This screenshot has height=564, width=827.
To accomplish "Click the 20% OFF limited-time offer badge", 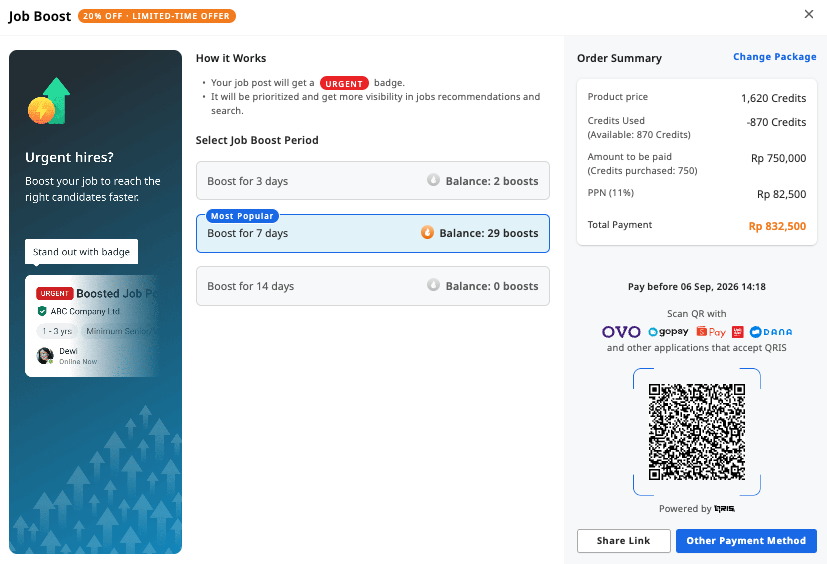I will pos(157,16).
